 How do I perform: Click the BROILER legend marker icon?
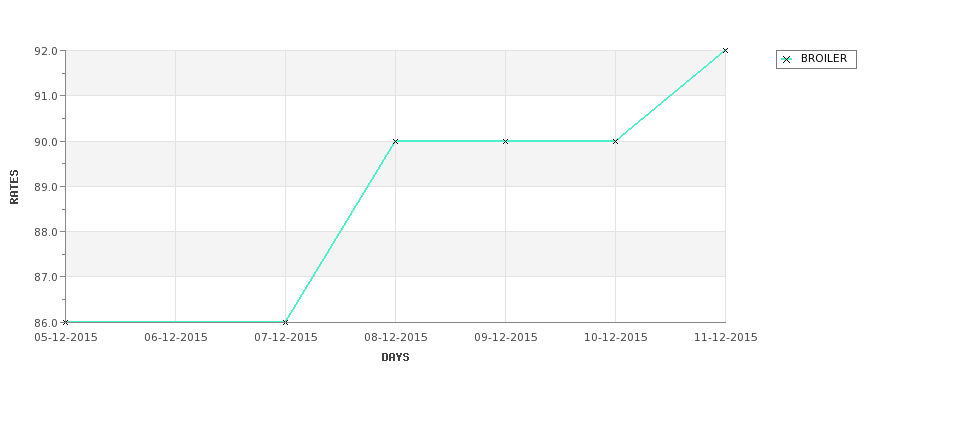point(787,60)
